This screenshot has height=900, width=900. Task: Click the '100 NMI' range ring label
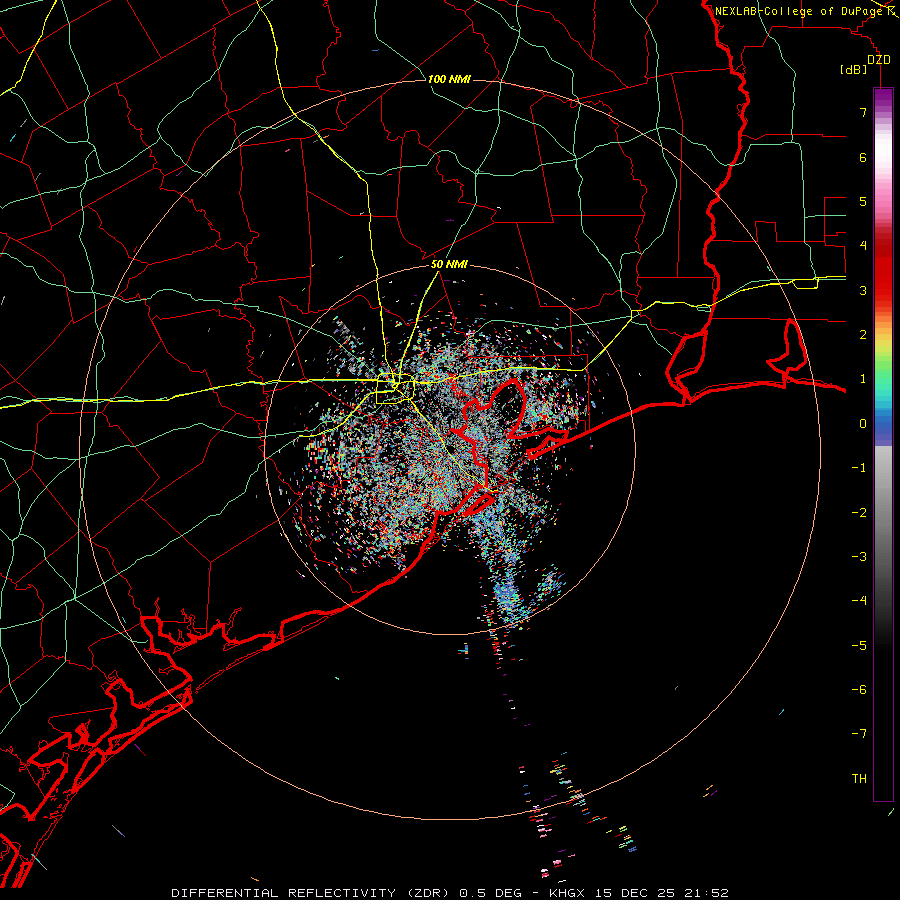point(449,79)
